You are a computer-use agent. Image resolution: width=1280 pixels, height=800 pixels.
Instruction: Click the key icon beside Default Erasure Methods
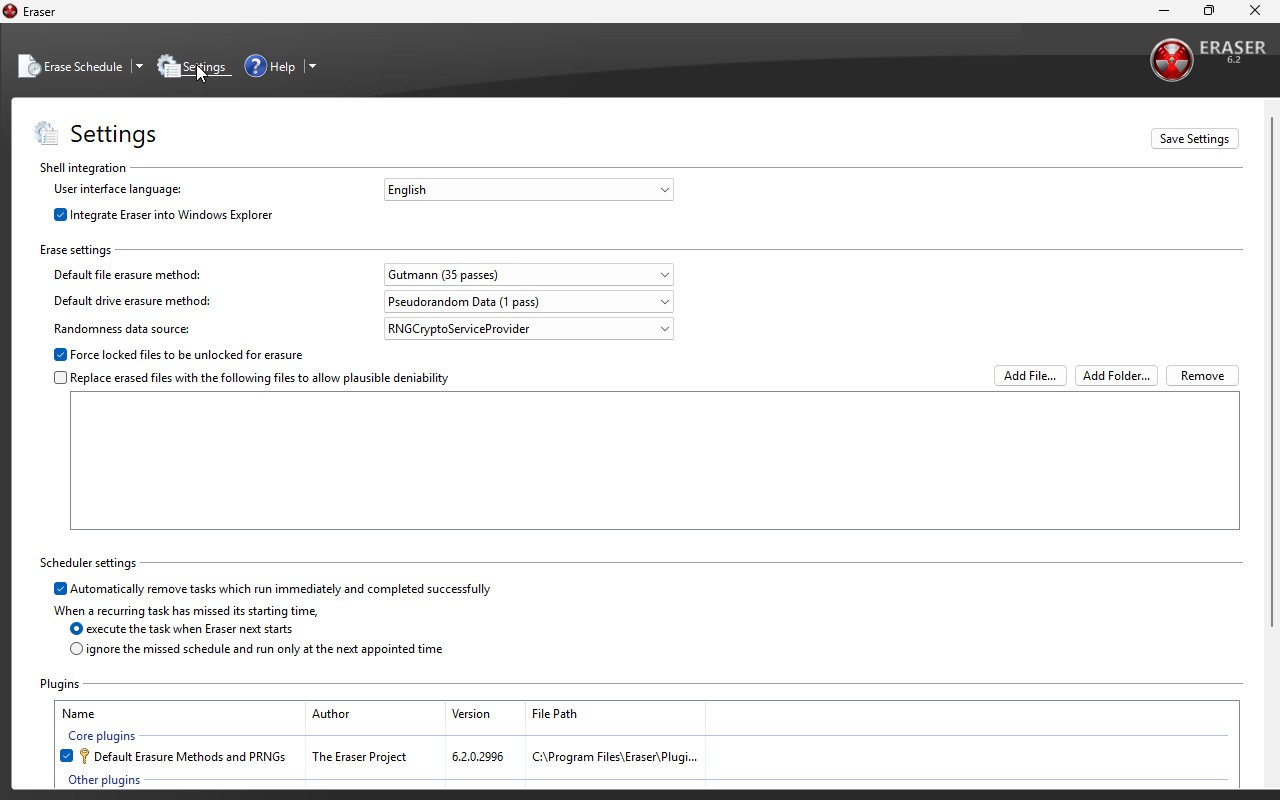[84, 757]
